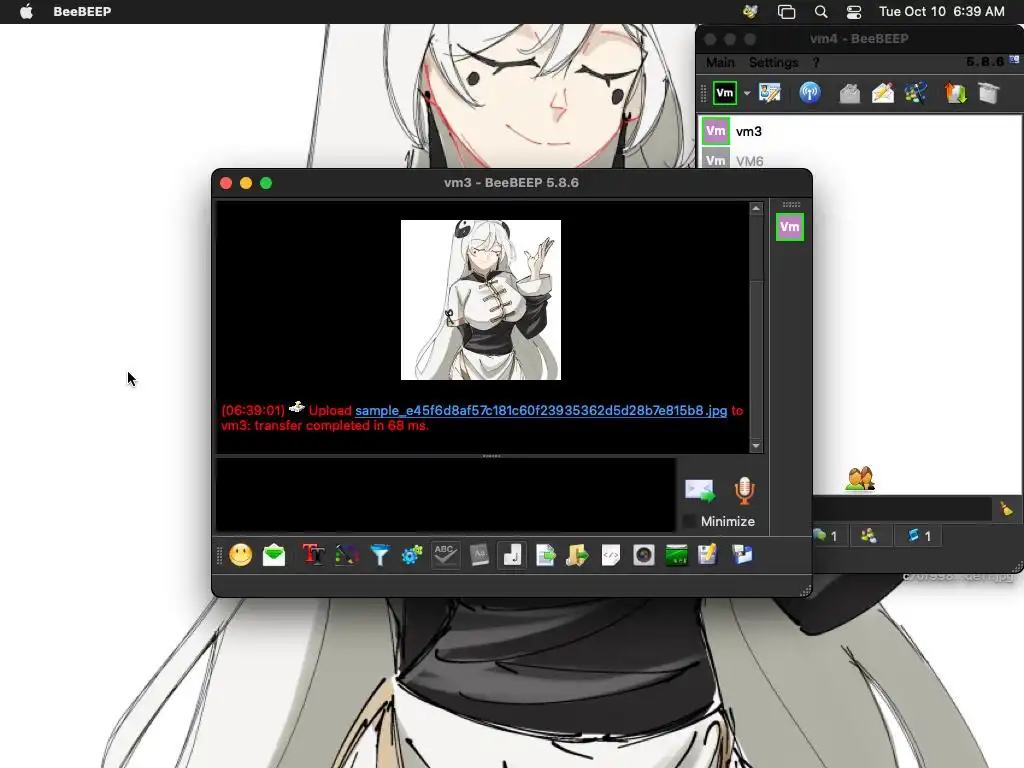1024x768 pixels.
Task: Click the voice message microphone icon
Action: (x=744, y=490)
